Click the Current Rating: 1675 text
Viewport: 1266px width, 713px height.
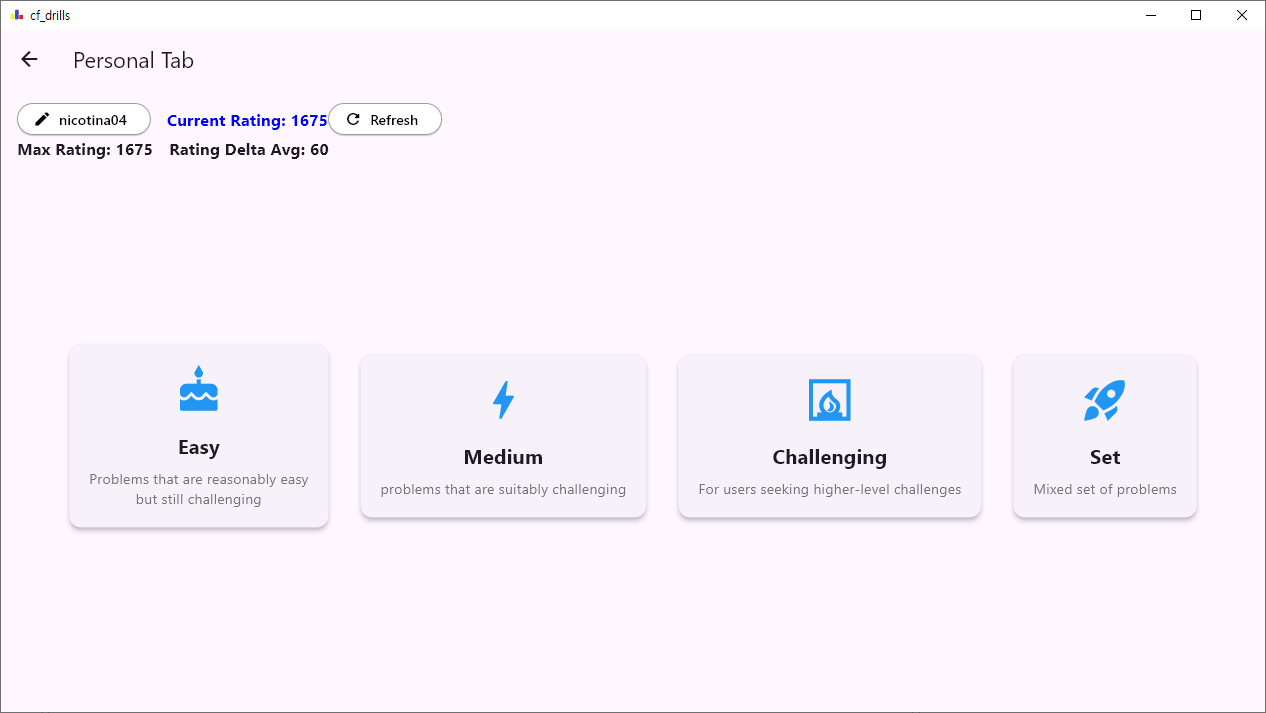coord(247,120)
